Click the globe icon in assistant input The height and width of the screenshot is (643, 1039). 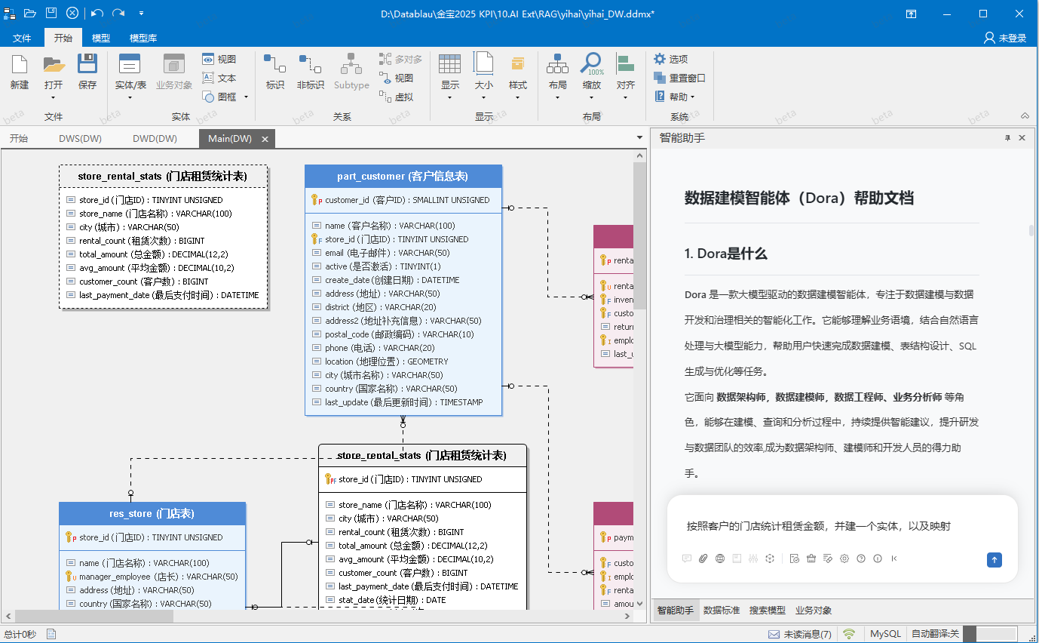pos(720,558)
